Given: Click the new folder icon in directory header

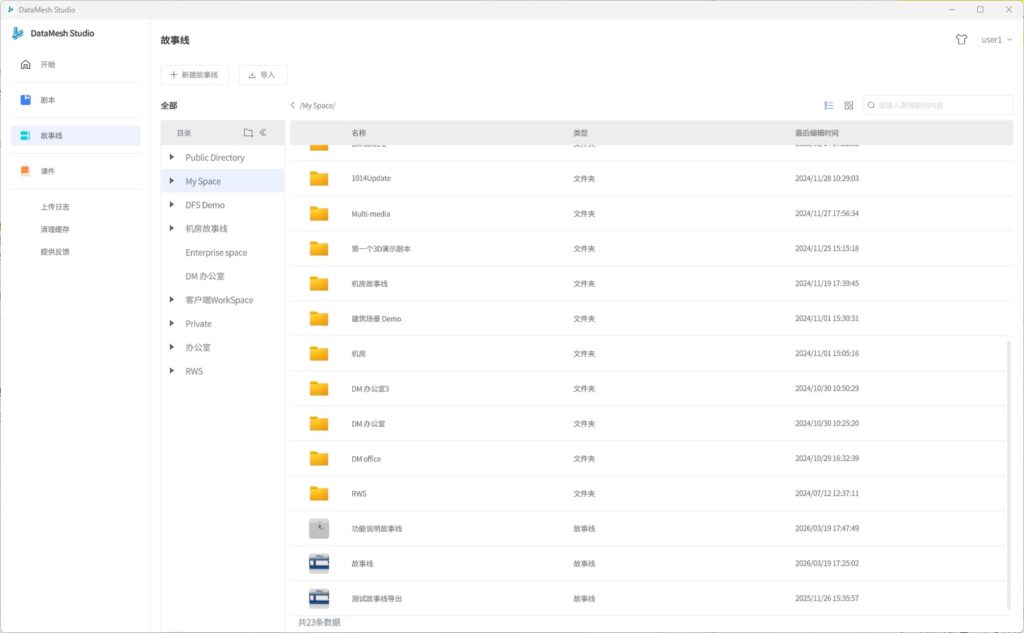Looking at the screenshot, I should point(248,133).
